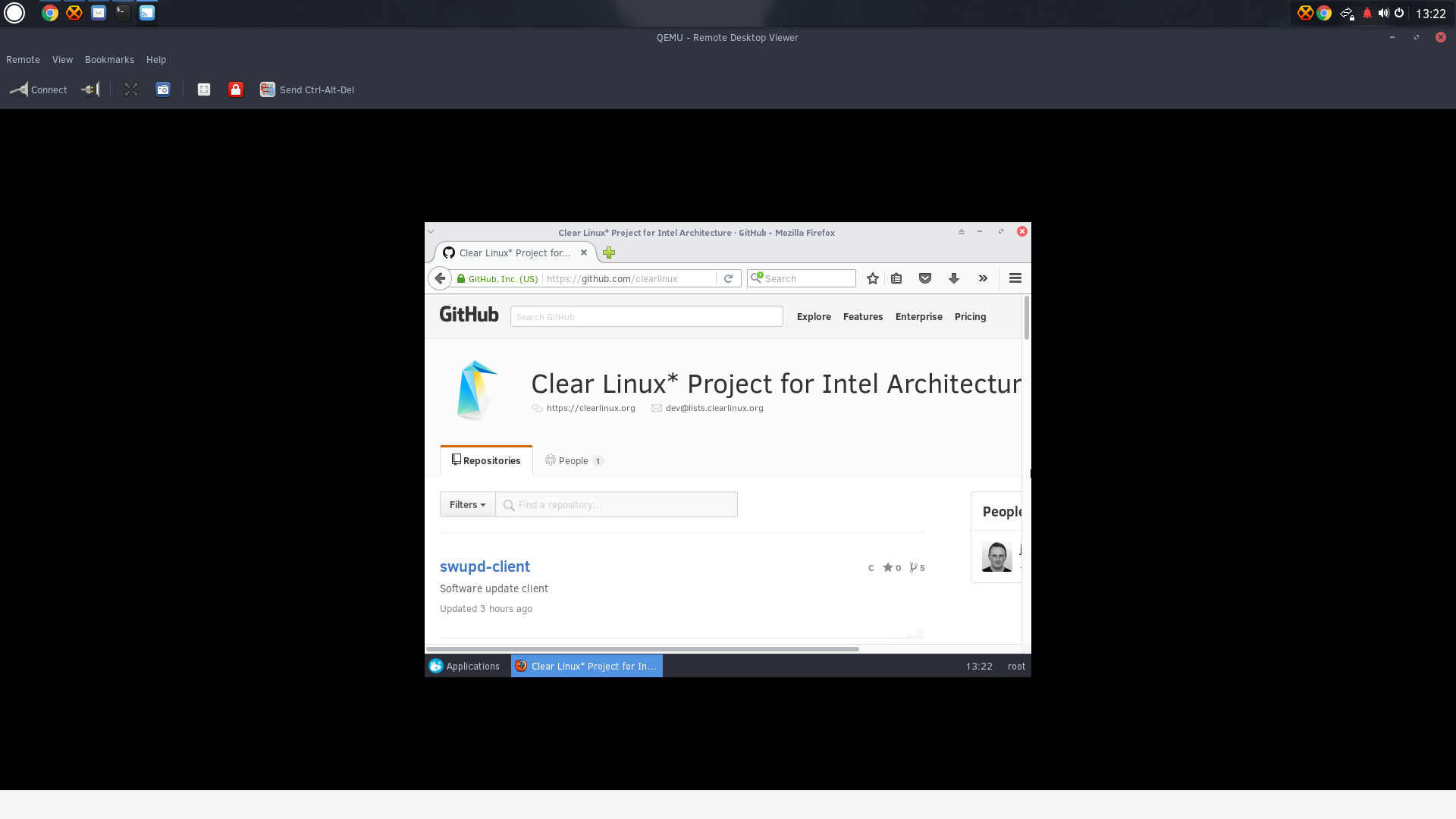Click the Firefox Search box

pos(802,279)
